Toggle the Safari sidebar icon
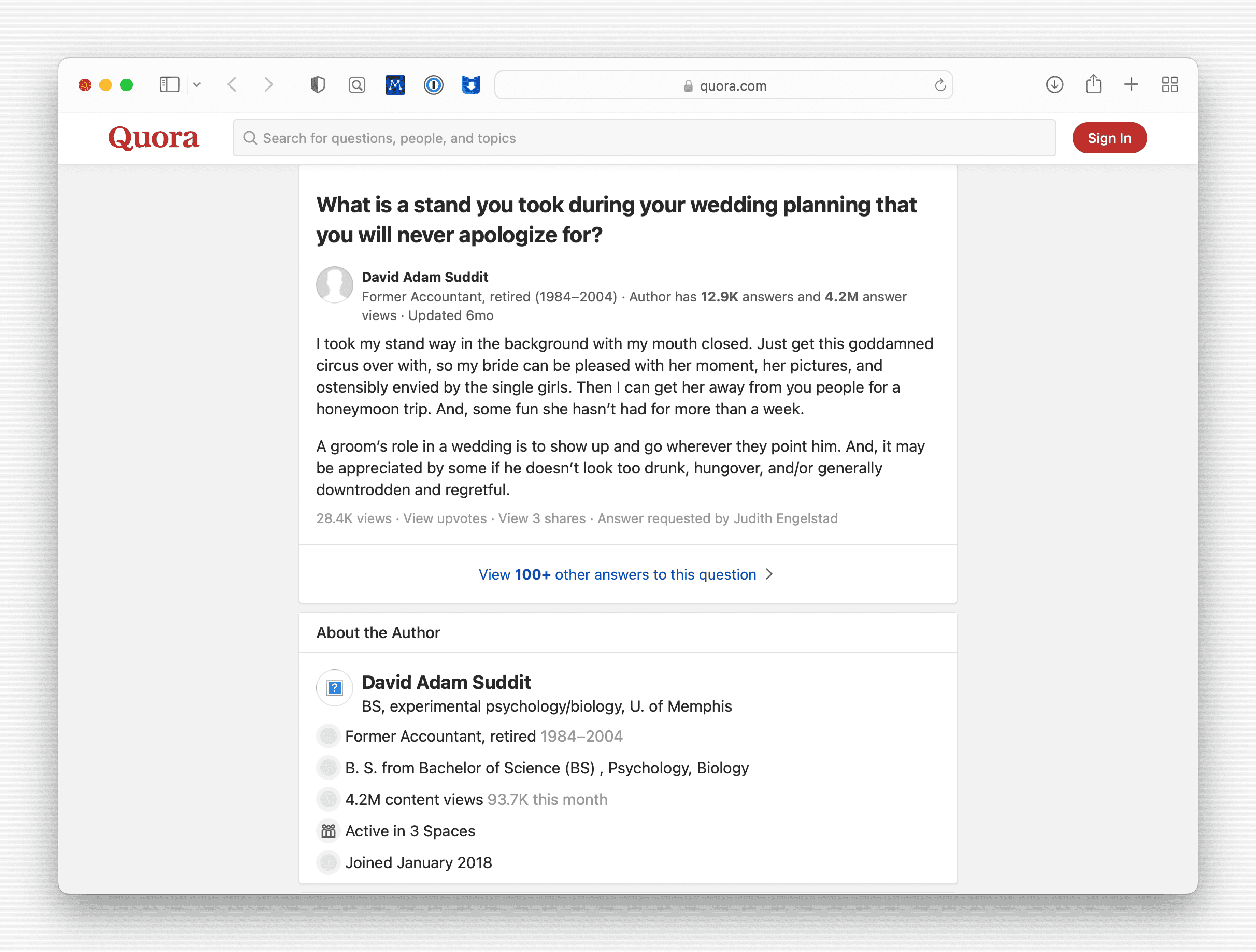Screen dimensions: 1256x952 tap(169, 85)
